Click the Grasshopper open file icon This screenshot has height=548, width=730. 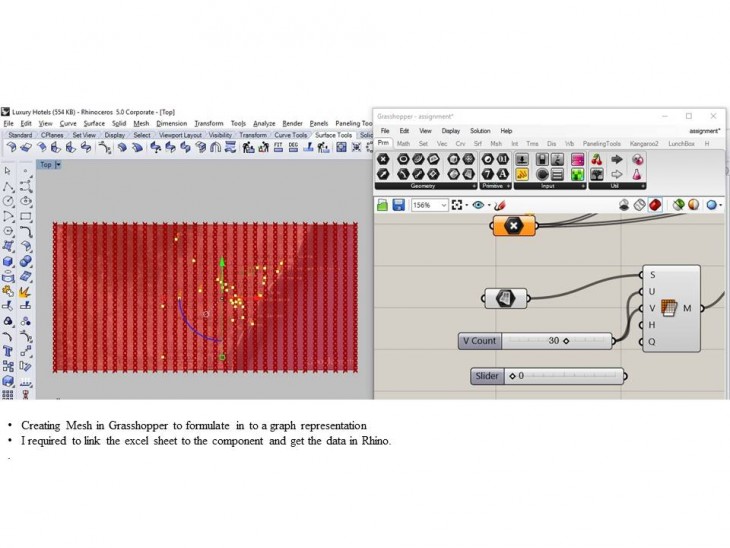[382, 205]
